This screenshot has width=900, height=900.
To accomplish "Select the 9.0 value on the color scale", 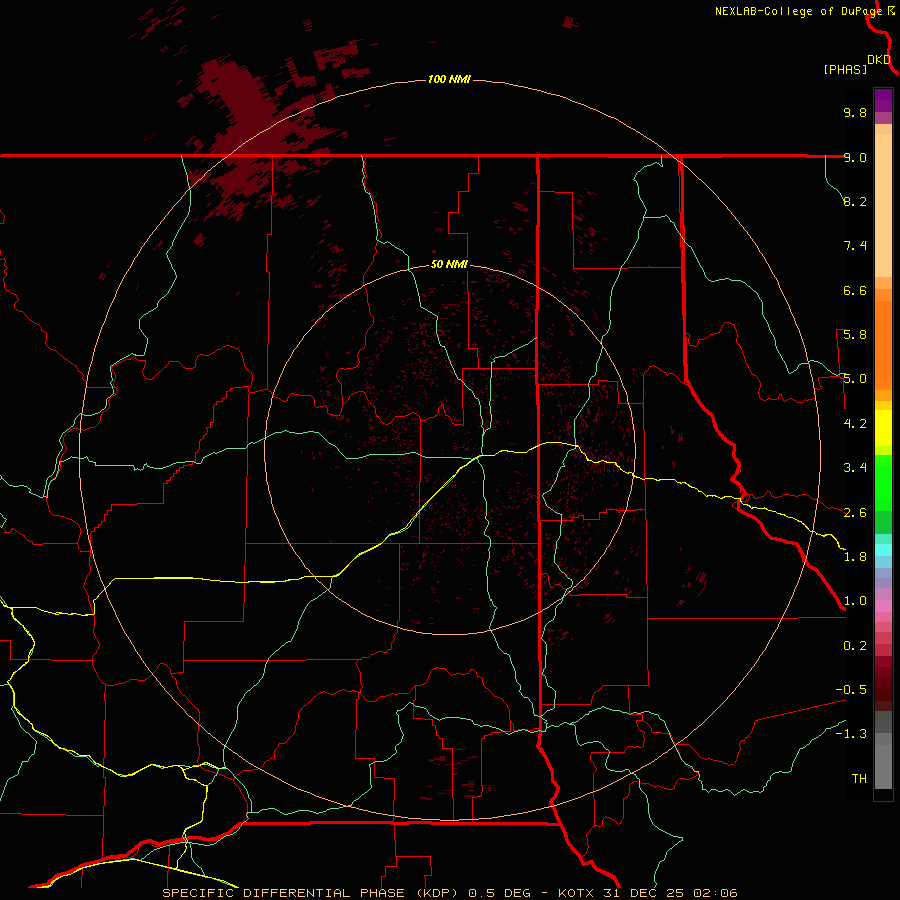I will coord(855,157).
